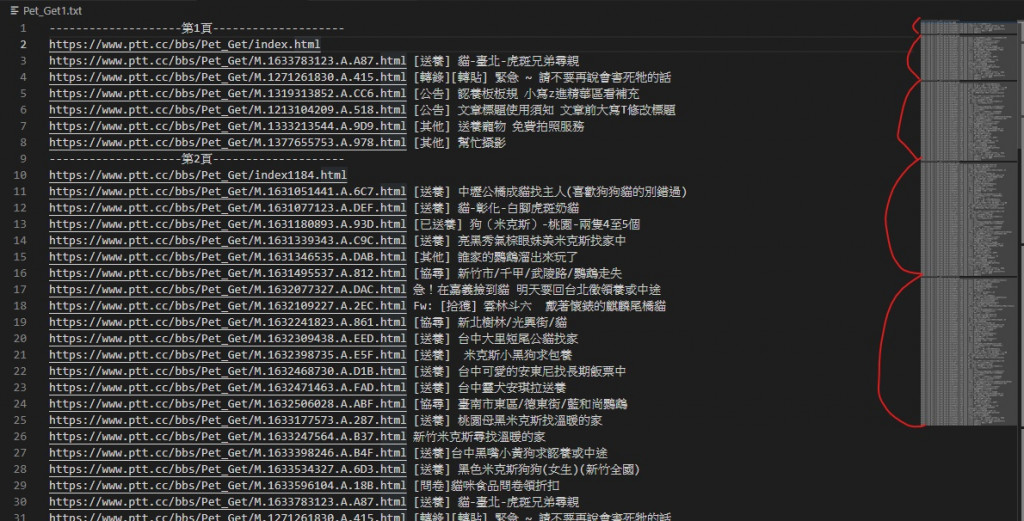Open link M.1631077123.A.DEF.html
The width and height of the screenshot is (1024, 521).
(x=227, y=208)
